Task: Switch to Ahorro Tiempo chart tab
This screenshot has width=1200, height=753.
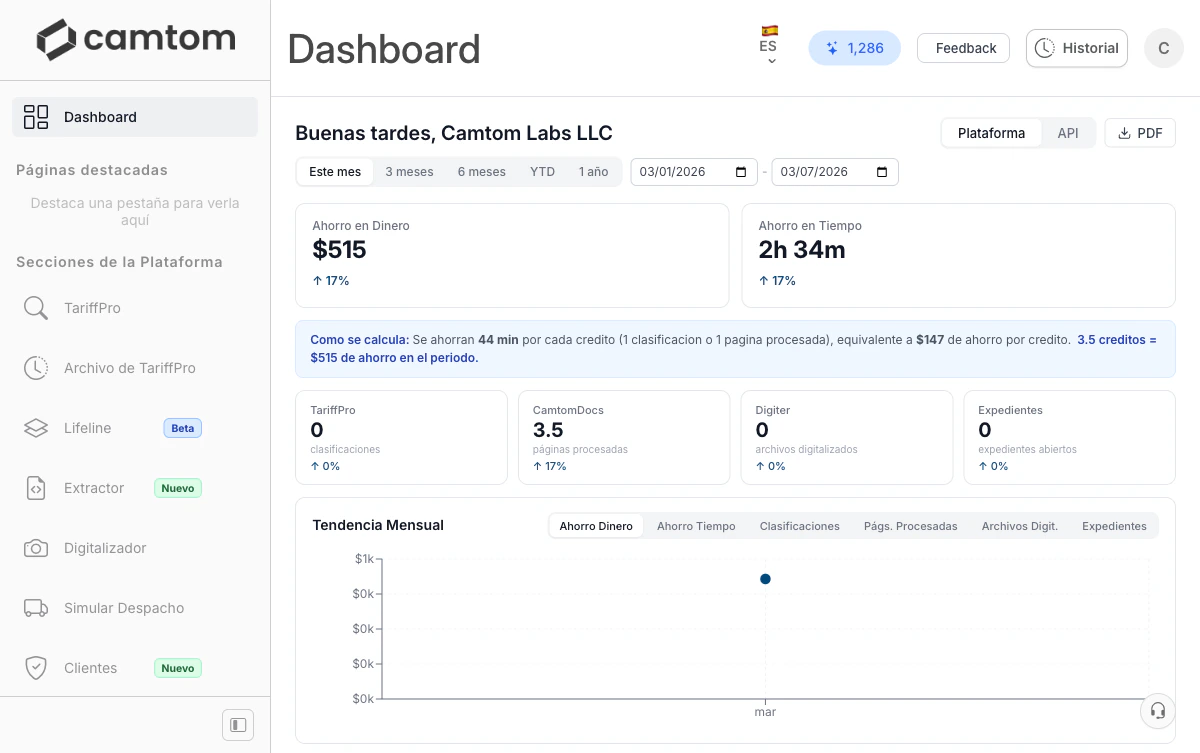Action: coord(696,525)
